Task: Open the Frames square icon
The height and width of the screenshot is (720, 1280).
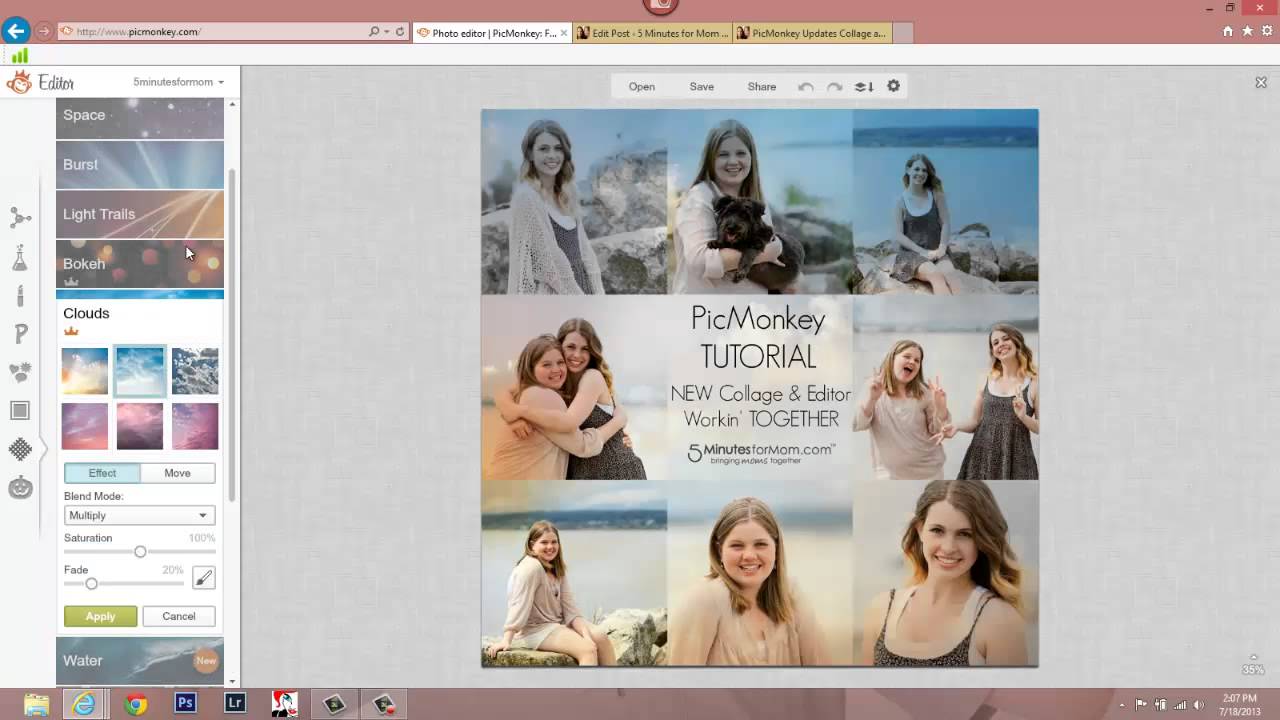Action: point(20,411)
